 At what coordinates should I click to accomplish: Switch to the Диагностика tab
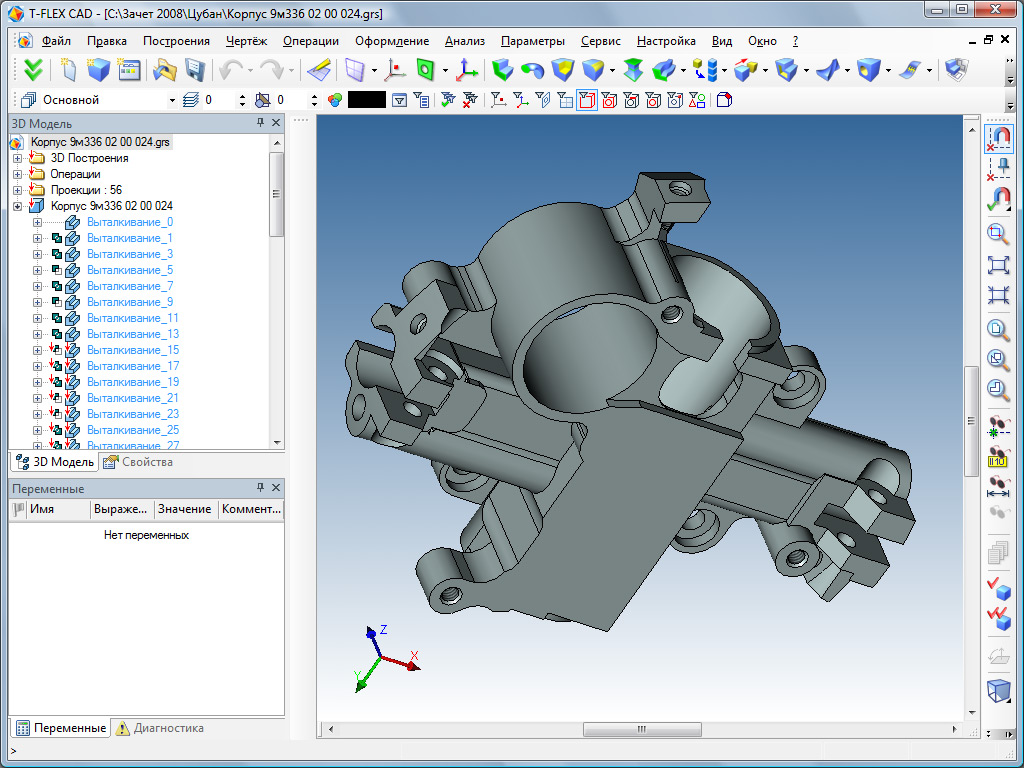(x=159, y=728)
